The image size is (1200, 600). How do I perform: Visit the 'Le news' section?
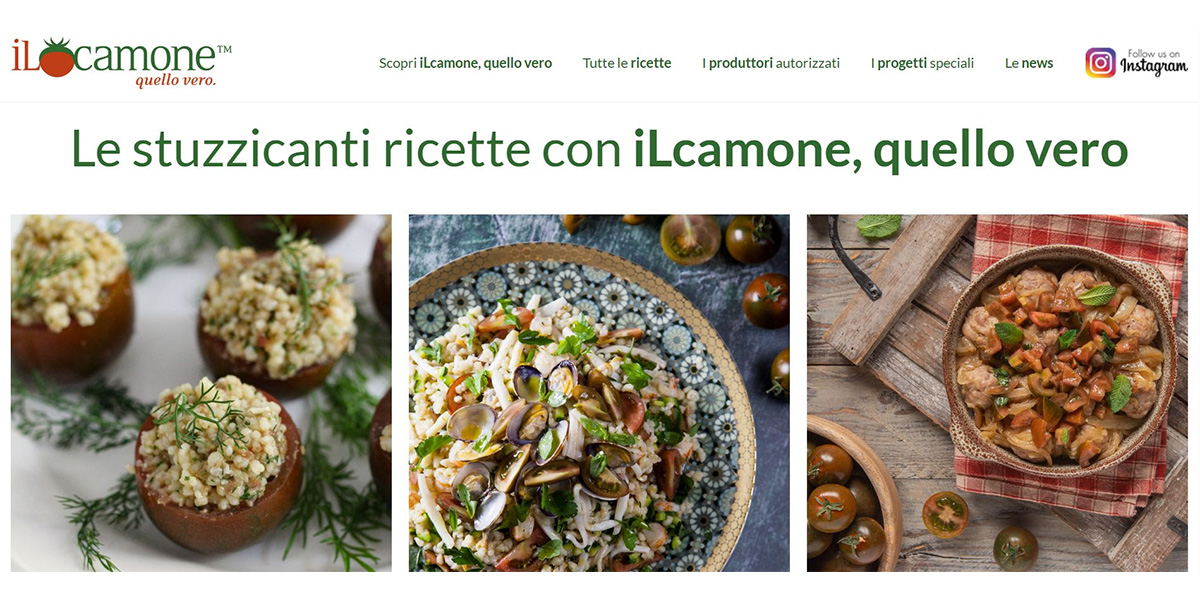[x=1029, y=63]
